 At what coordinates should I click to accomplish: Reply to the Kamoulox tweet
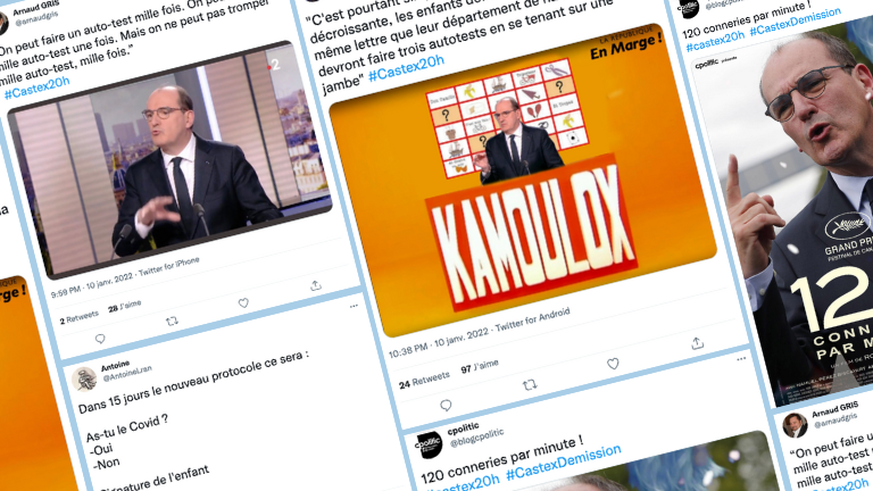pos(445,405)
